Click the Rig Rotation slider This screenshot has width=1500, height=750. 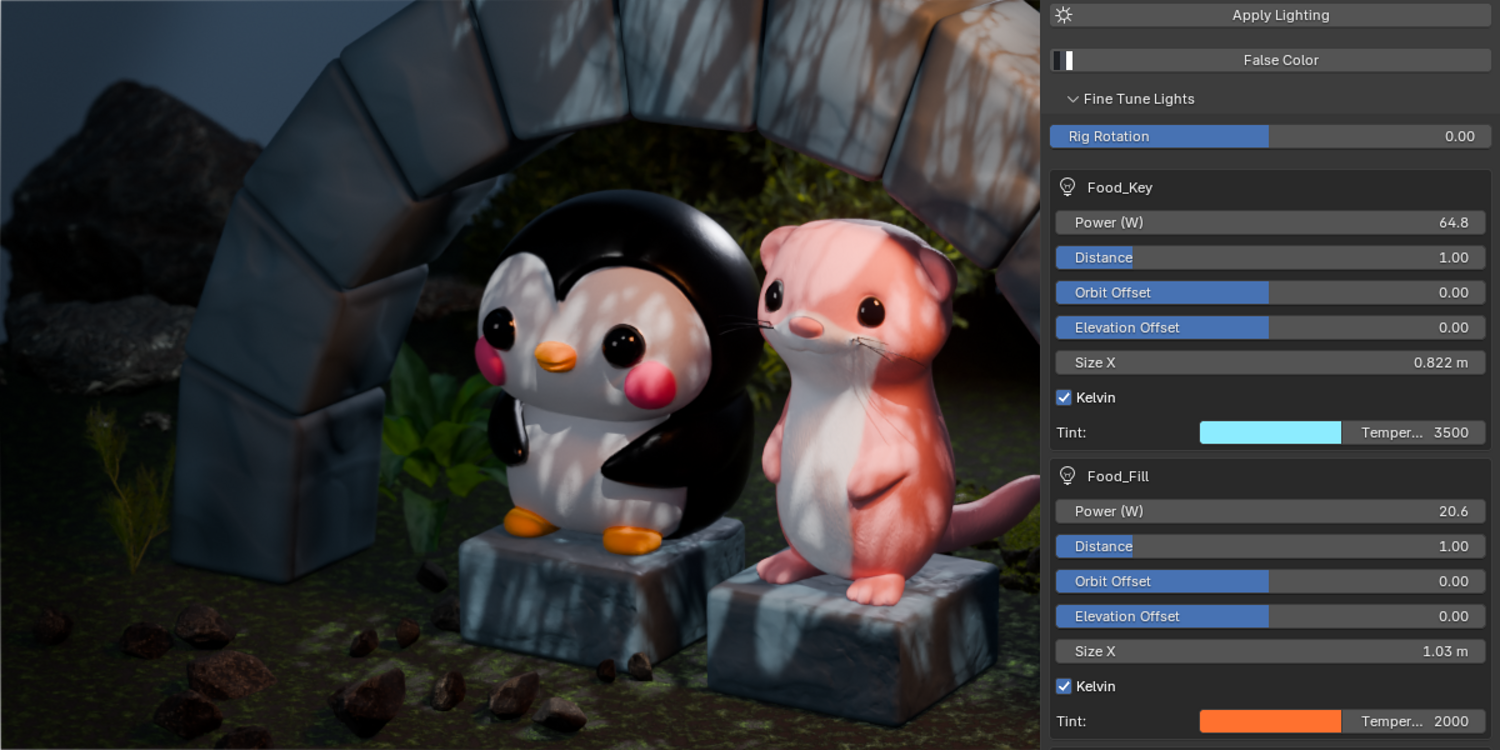1270,136
